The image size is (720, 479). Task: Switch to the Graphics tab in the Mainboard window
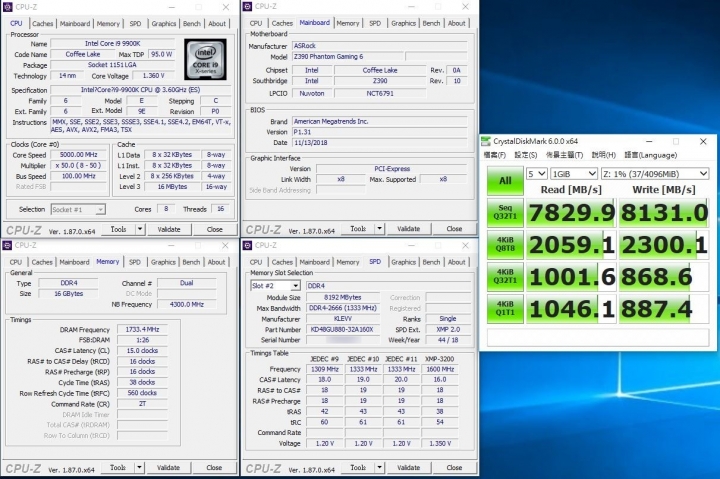tap(404, 23)
